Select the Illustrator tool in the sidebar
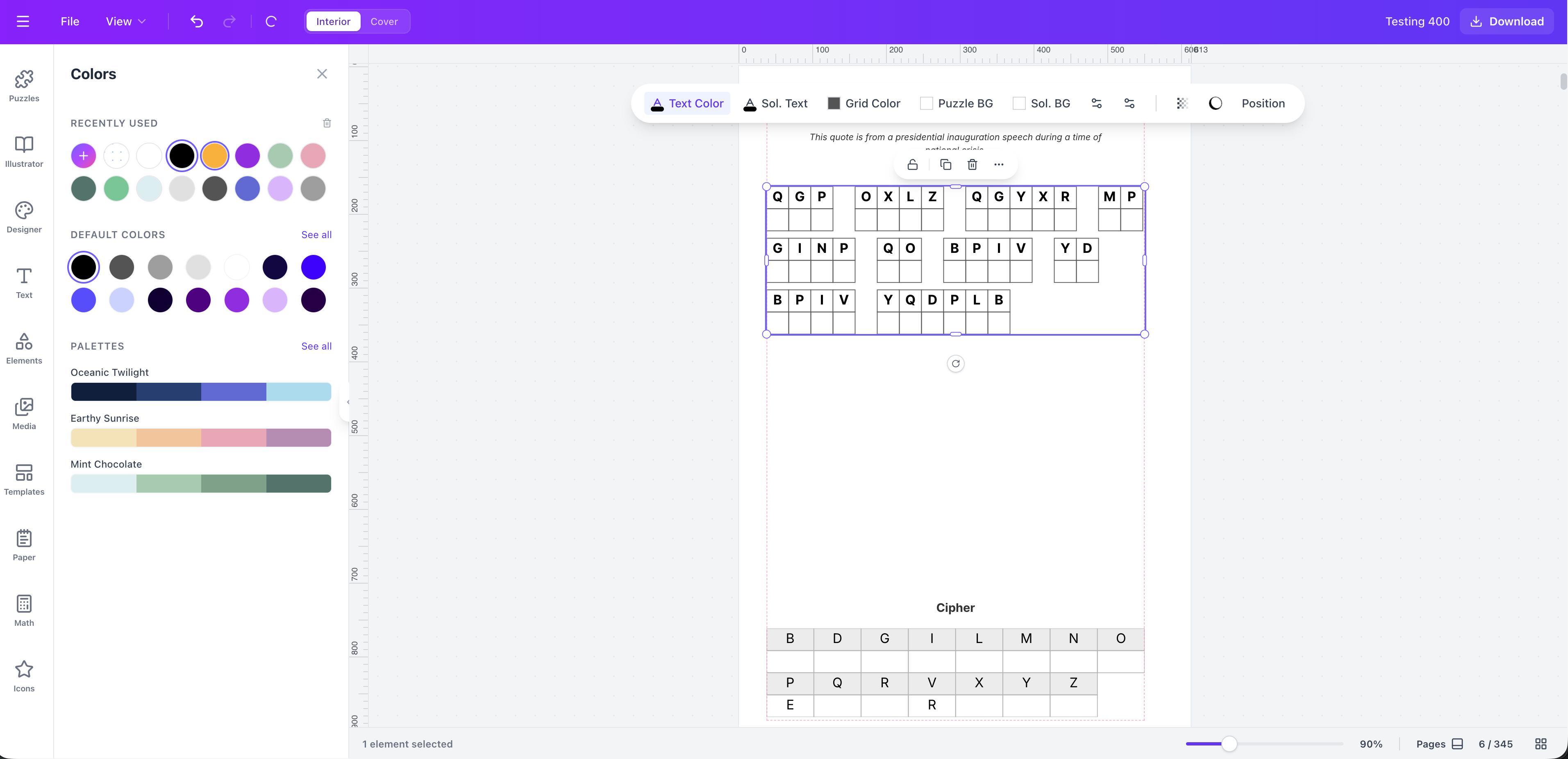This screenshot has width=1568, height=759. click(24, 152)
